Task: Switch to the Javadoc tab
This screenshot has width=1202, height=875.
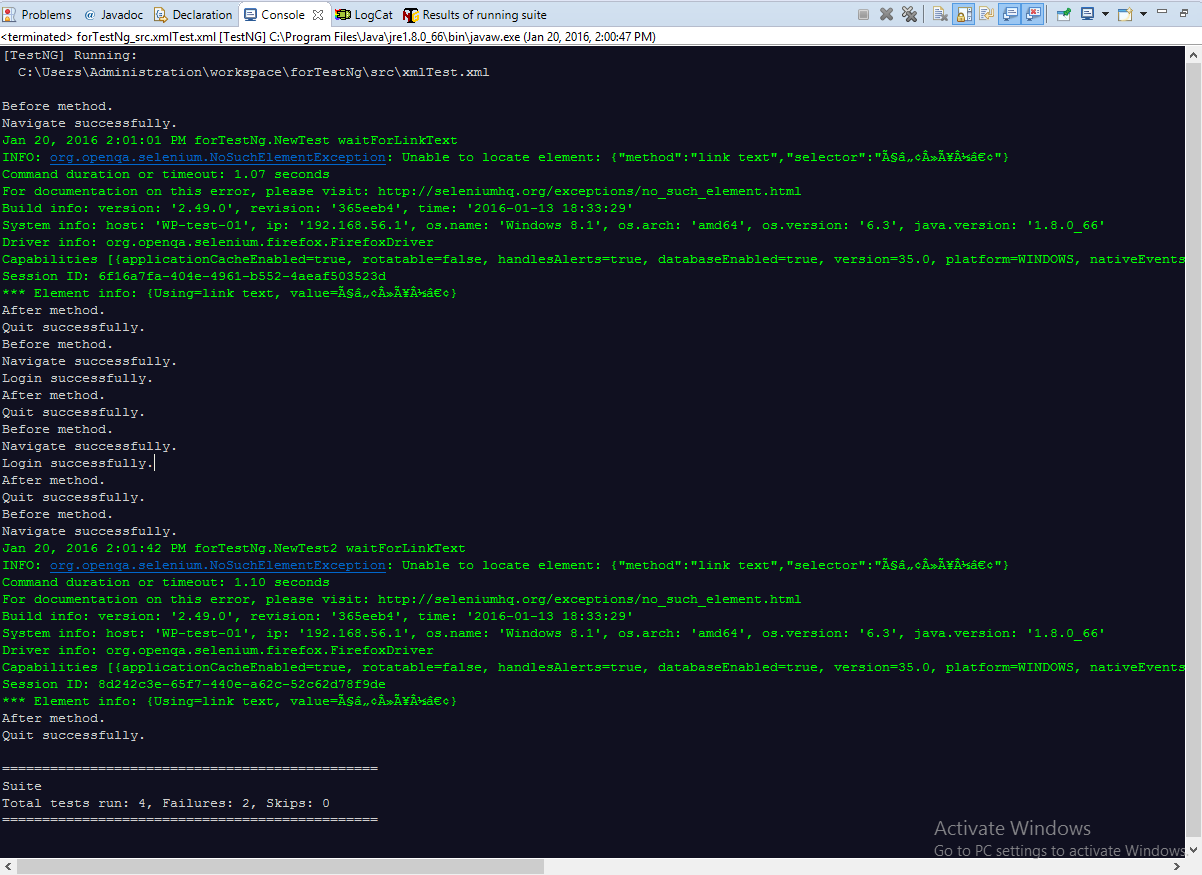Action: tap(113, 14)
